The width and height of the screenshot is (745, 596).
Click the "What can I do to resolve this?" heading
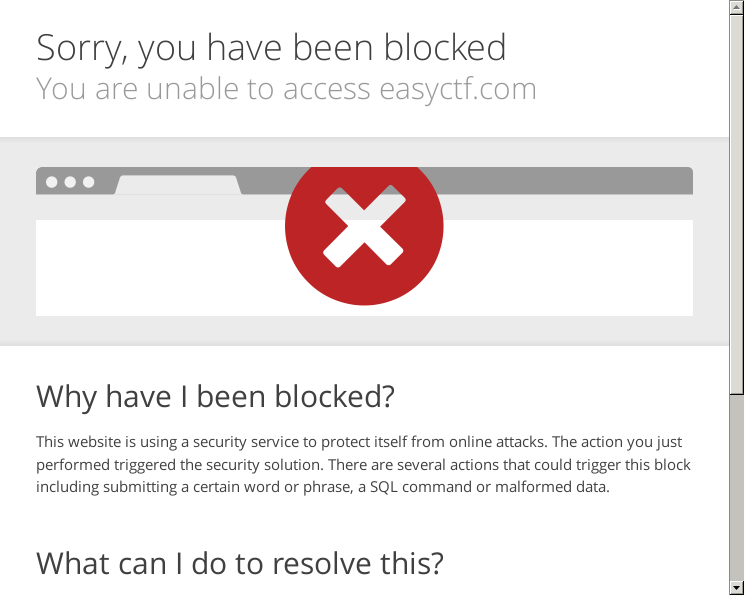coord(239,562)
